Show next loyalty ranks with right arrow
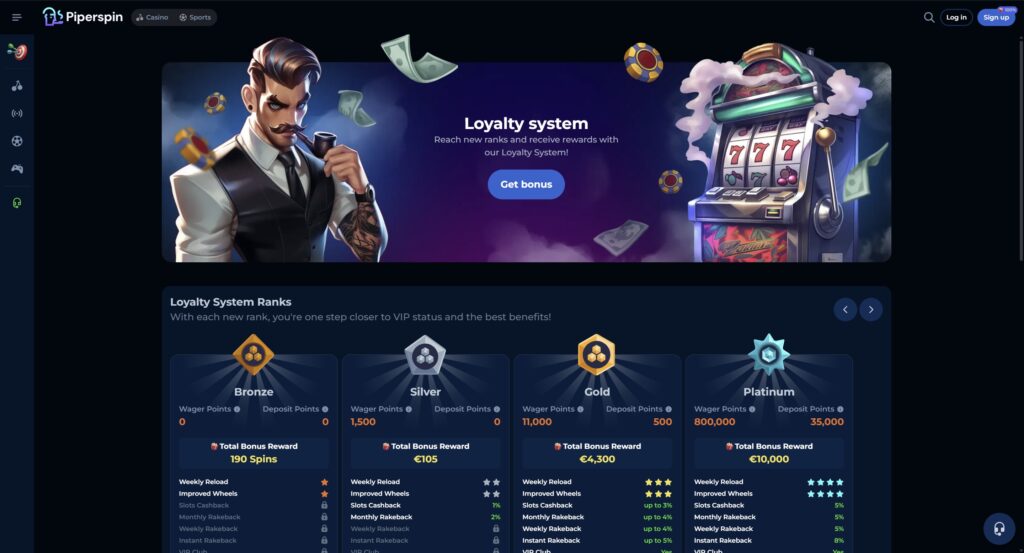 [x=871, y=309]
